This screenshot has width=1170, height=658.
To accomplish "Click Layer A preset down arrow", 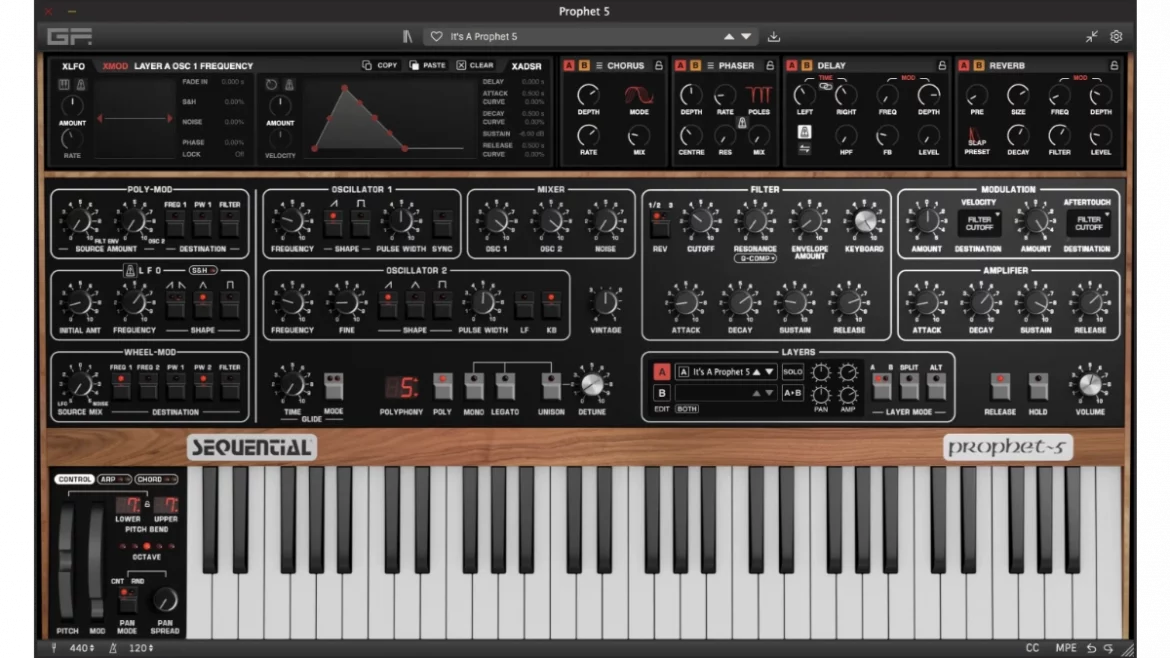I will click(x=769, y=372).
